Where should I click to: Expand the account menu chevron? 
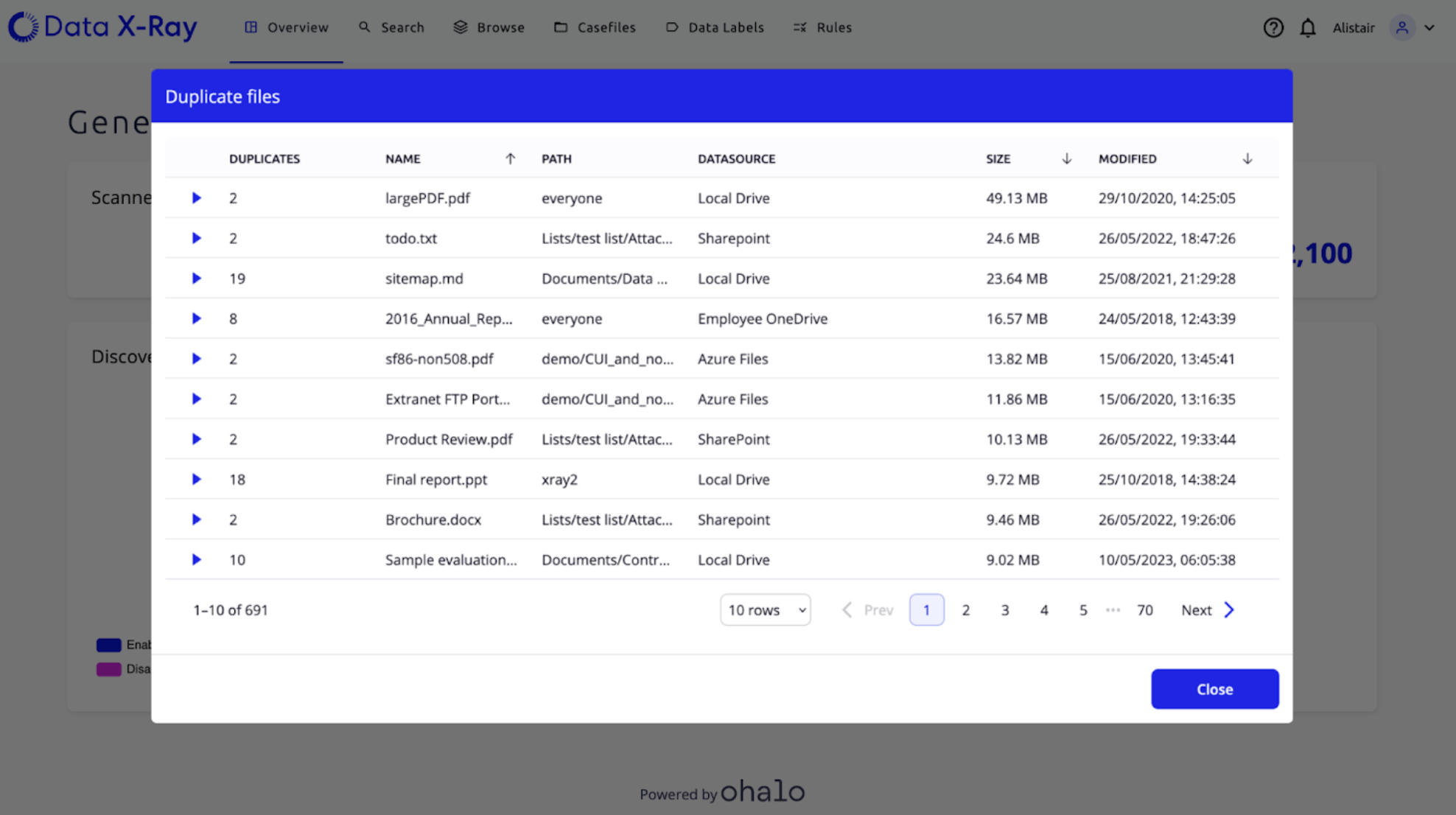(1429, 28)
